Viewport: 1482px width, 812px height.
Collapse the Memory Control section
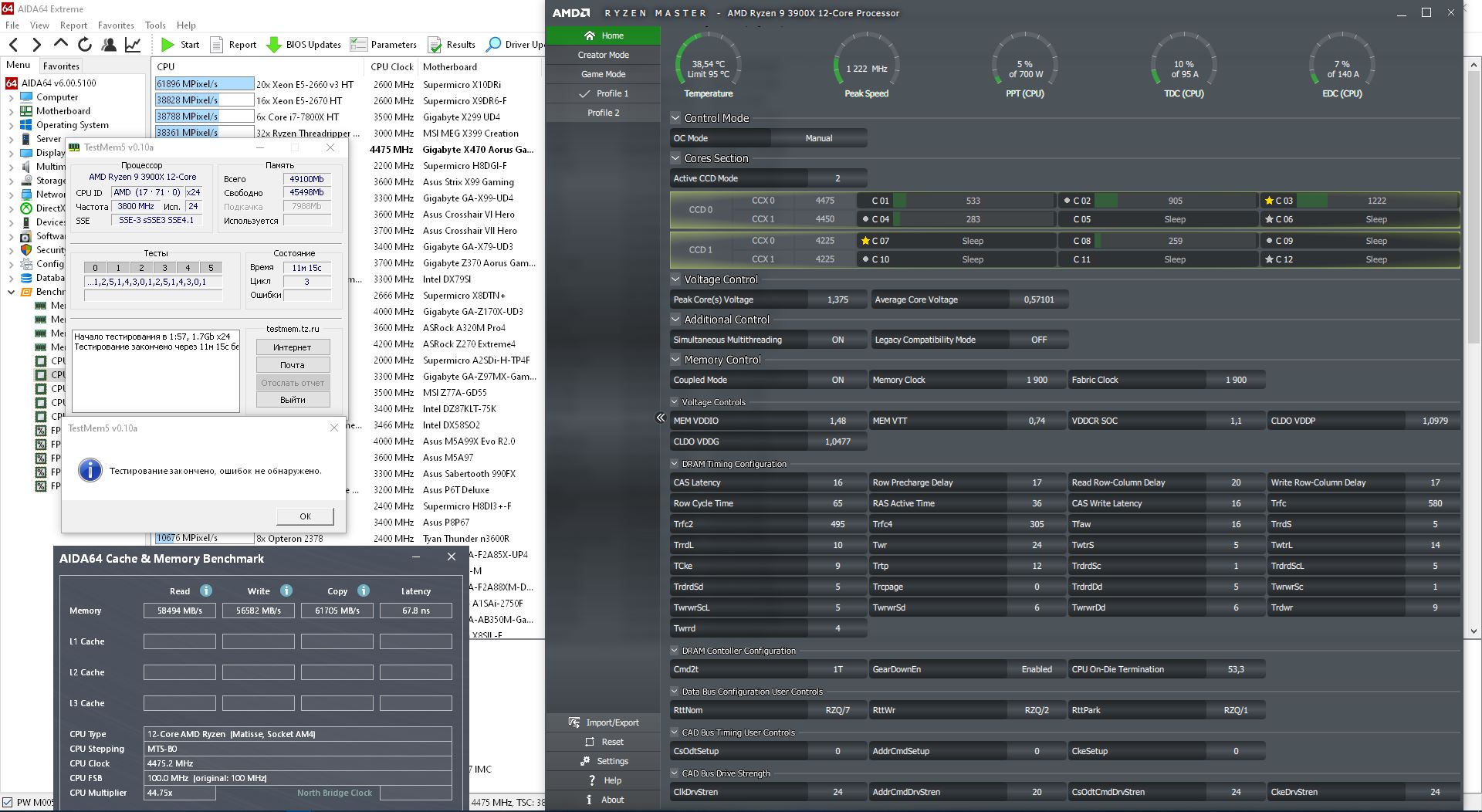[675, 360]
